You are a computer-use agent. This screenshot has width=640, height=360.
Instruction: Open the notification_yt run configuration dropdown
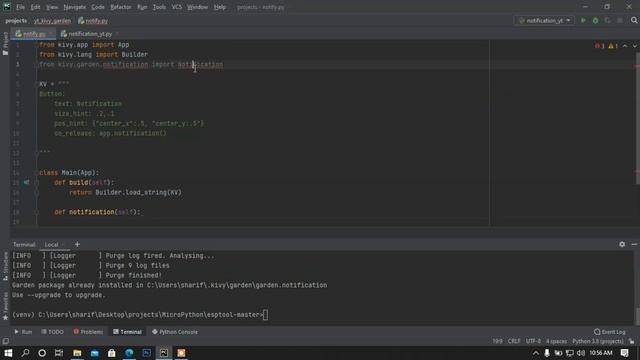tap(544, 20)
